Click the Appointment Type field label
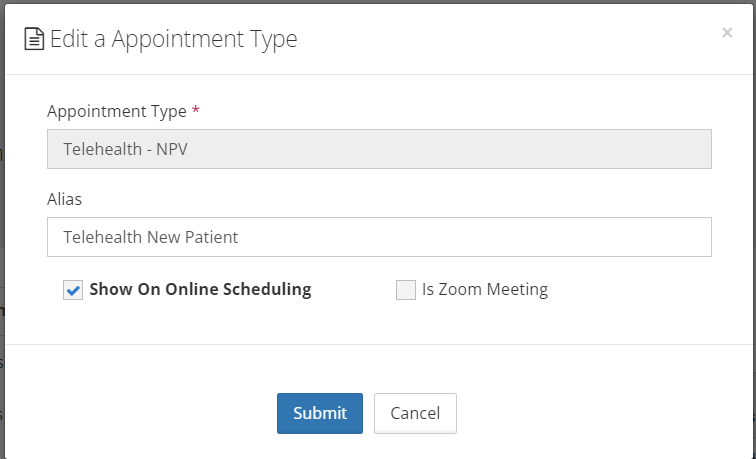 [115, 110]
